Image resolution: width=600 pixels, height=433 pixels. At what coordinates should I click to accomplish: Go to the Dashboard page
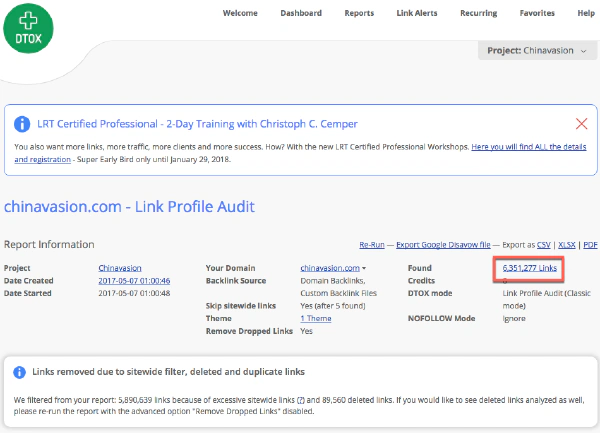[x=301, y=13]
